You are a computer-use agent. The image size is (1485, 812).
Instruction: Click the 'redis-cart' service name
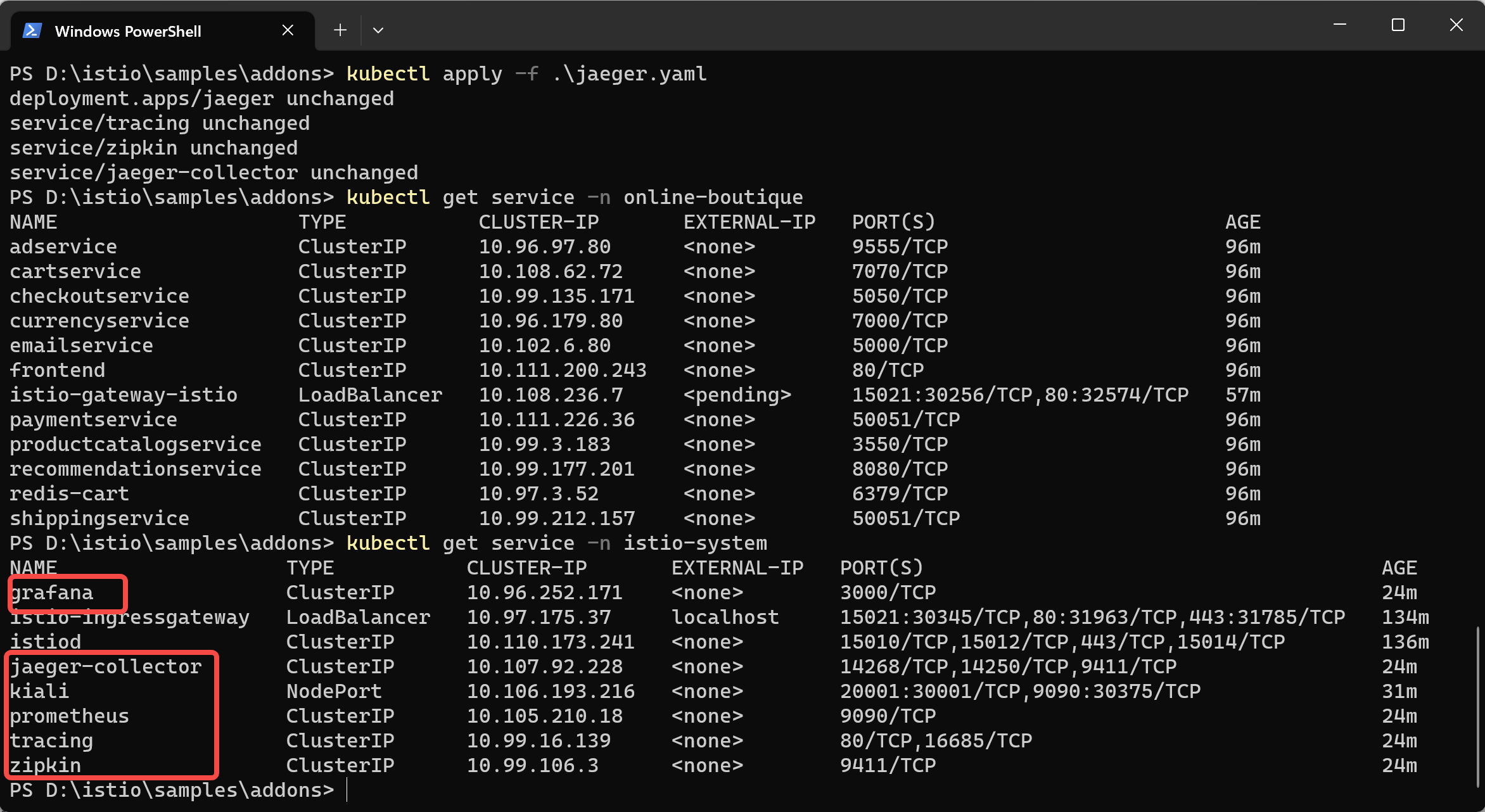(x=69, y=494)
